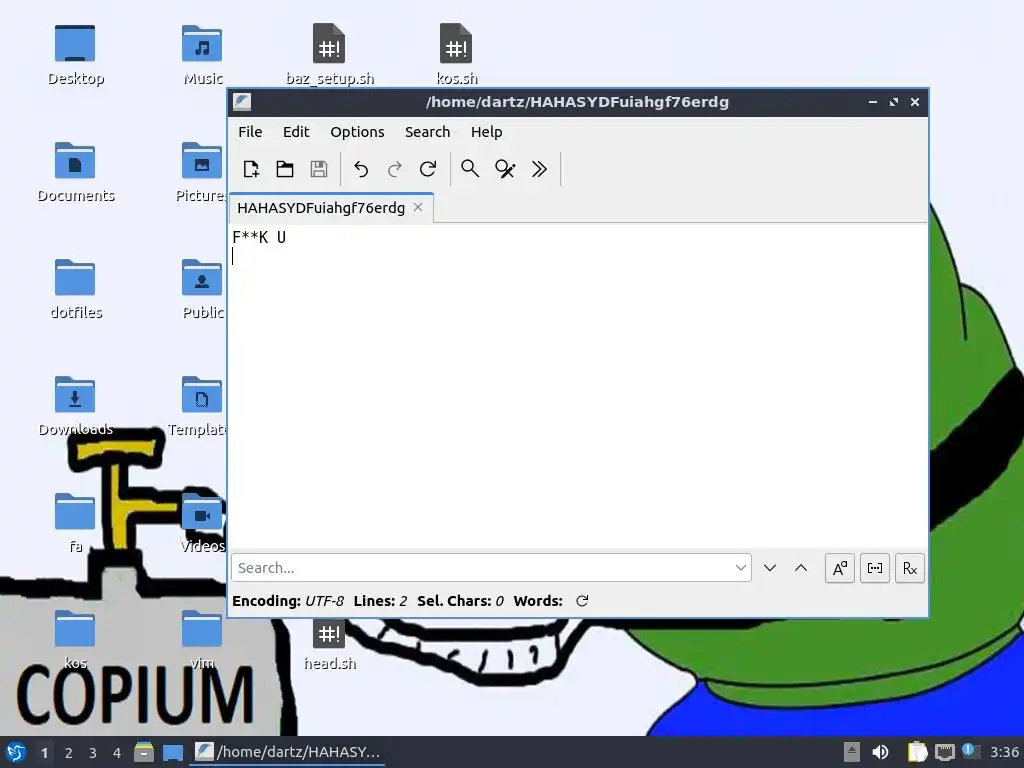
Task: Switch to workspace 4
Action: [117, 753]
